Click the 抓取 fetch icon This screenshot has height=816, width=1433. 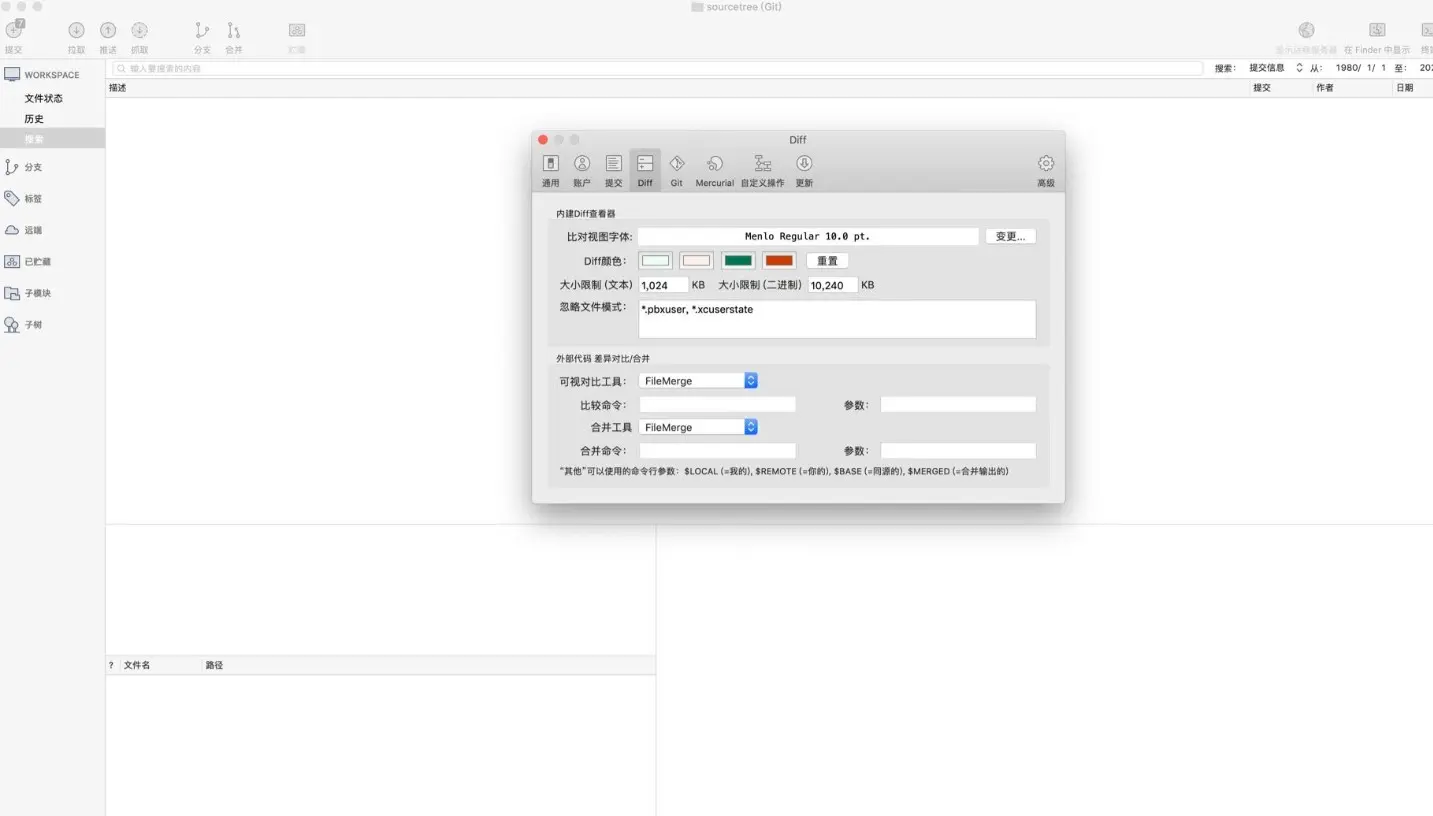[139, 30]
